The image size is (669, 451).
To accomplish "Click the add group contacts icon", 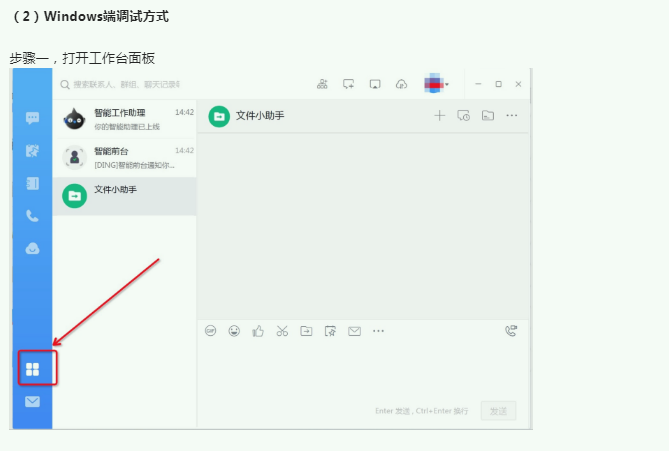I will click(323, 84).
